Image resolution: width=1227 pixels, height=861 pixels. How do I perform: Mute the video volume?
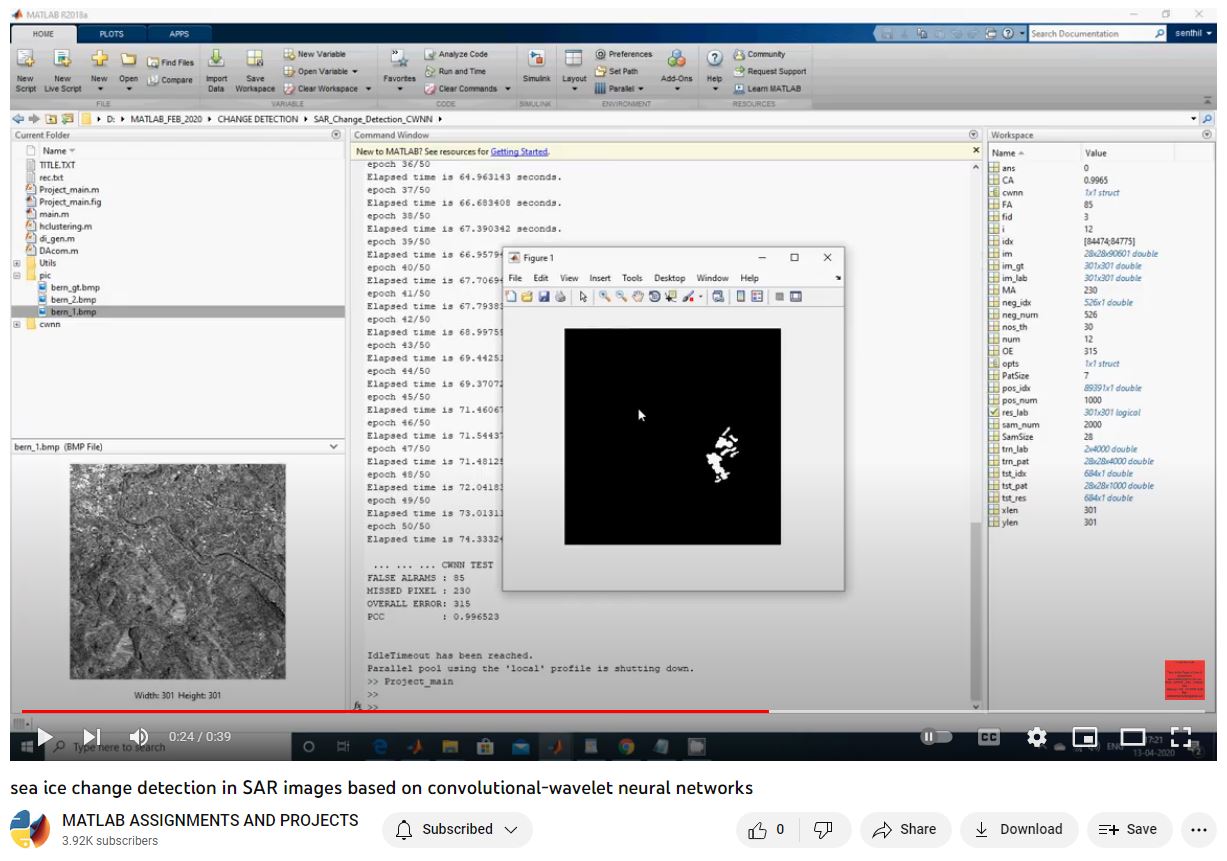(139, 737)
